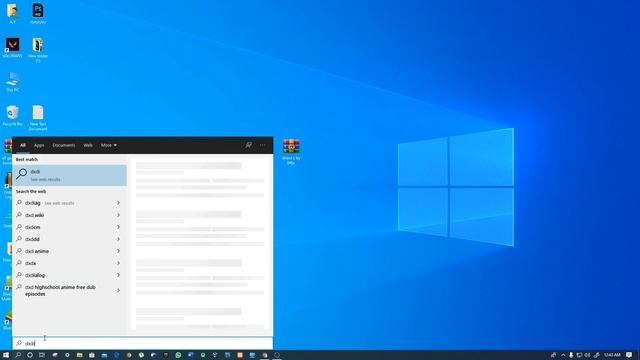Click the microphone icon in the system tray

point(571,355)
